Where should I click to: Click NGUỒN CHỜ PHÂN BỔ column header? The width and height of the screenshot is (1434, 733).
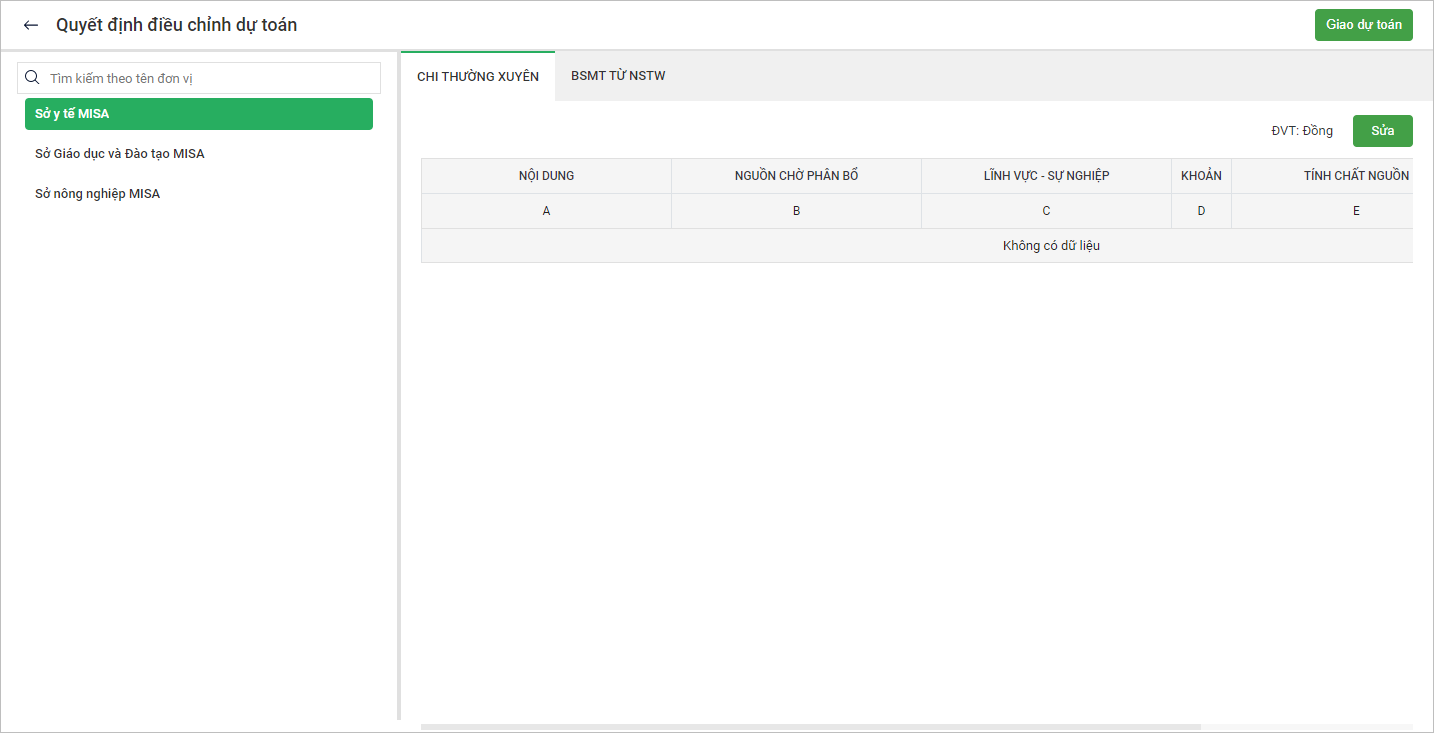coord(796,176)
